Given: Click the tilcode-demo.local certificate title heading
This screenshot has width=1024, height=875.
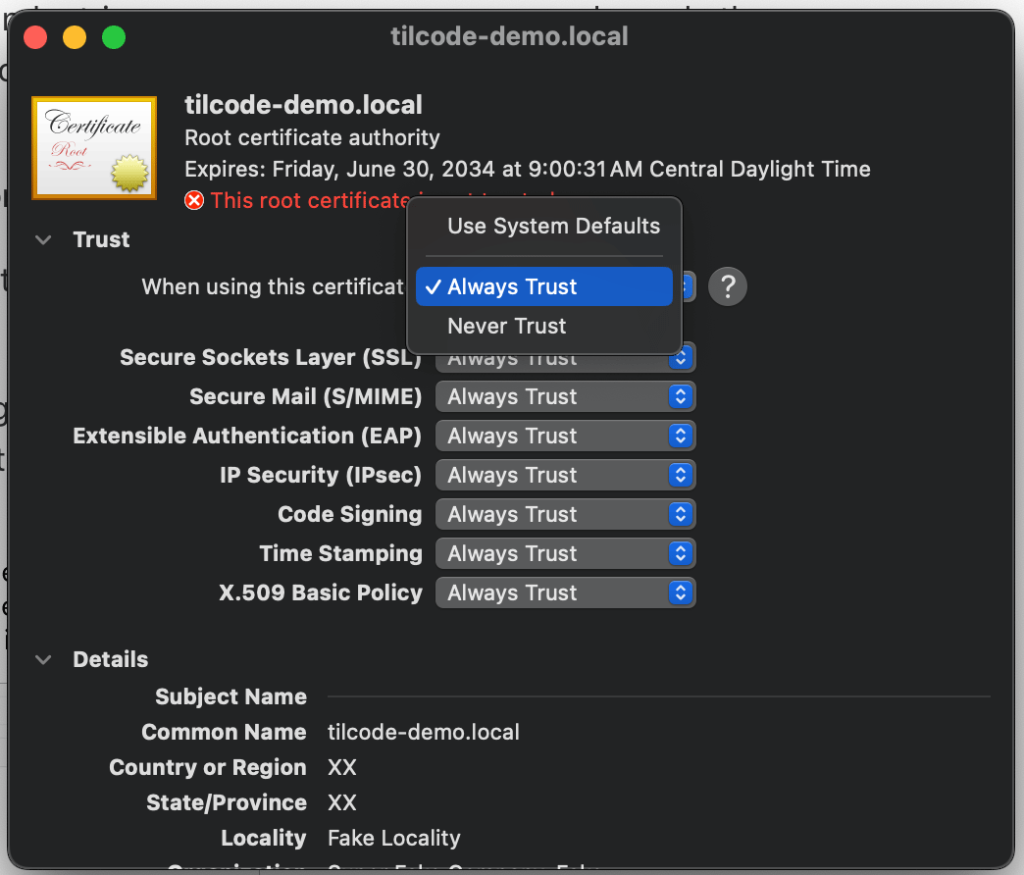Looking at the screenshot, I should click(x=304, y=105).
